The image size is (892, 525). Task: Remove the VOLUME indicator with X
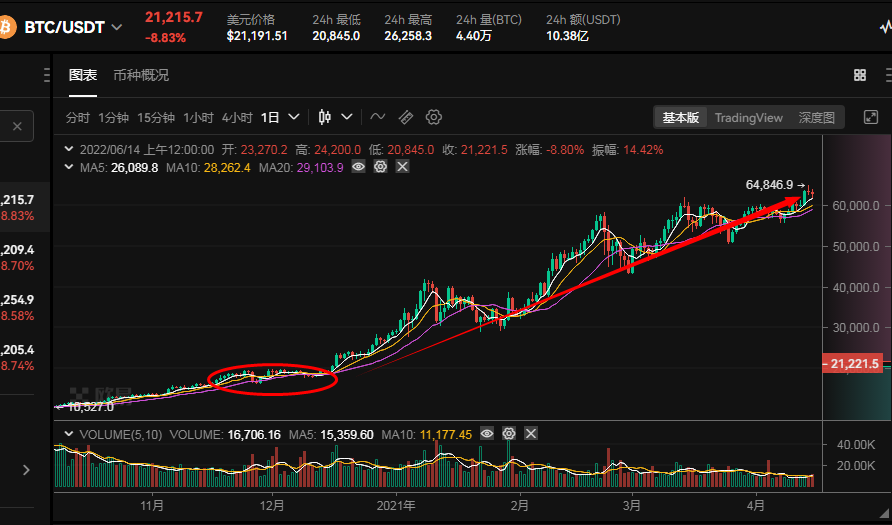(531, 434)
